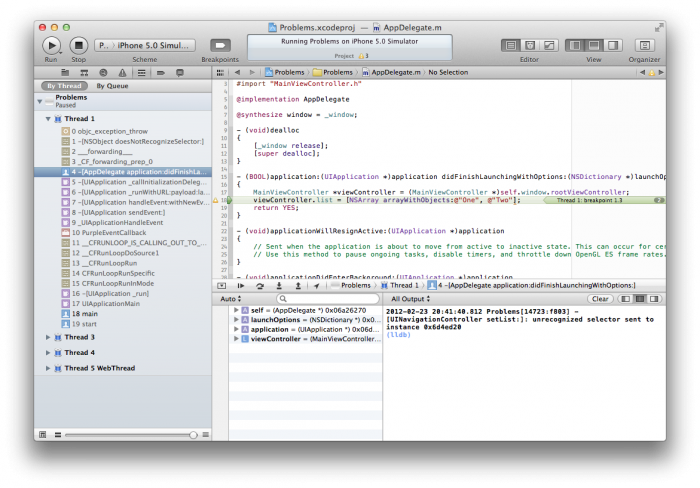Toggle the debug area view button
The height and width of the screenshot is (488, 700).
[594, 45]
